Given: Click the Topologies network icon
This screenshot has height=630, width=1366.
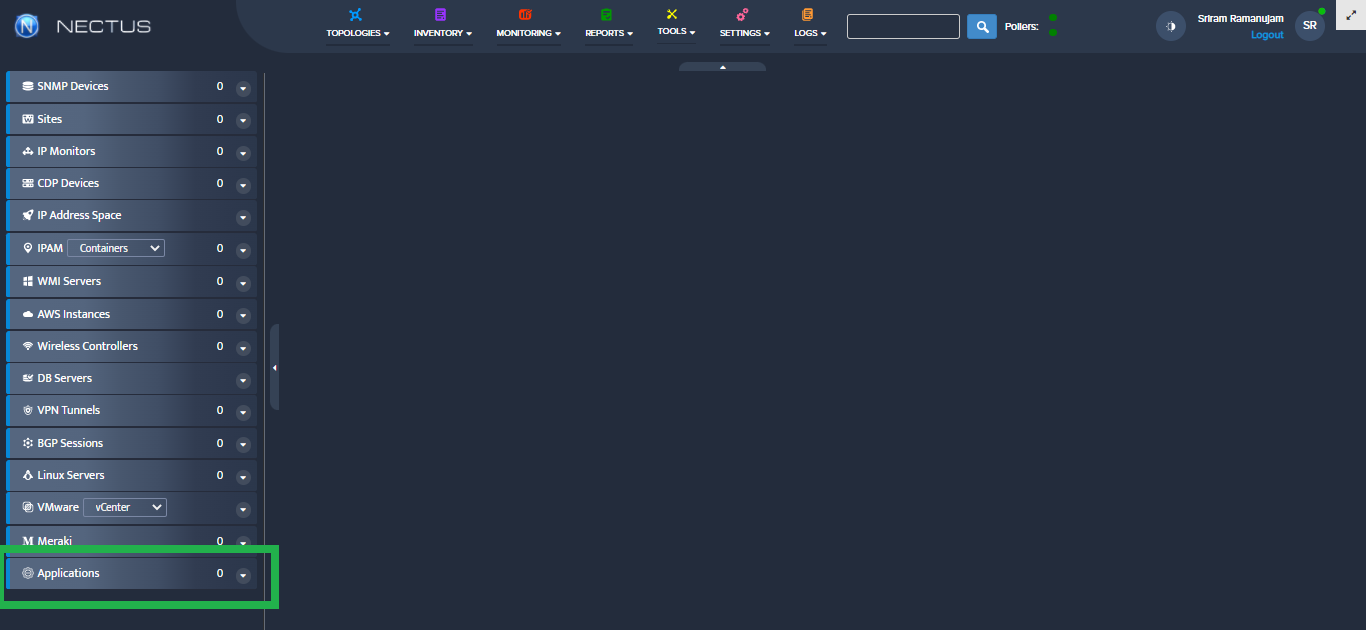Looking at the screenshot, I should pyautogui.click(x=355, y=14).
